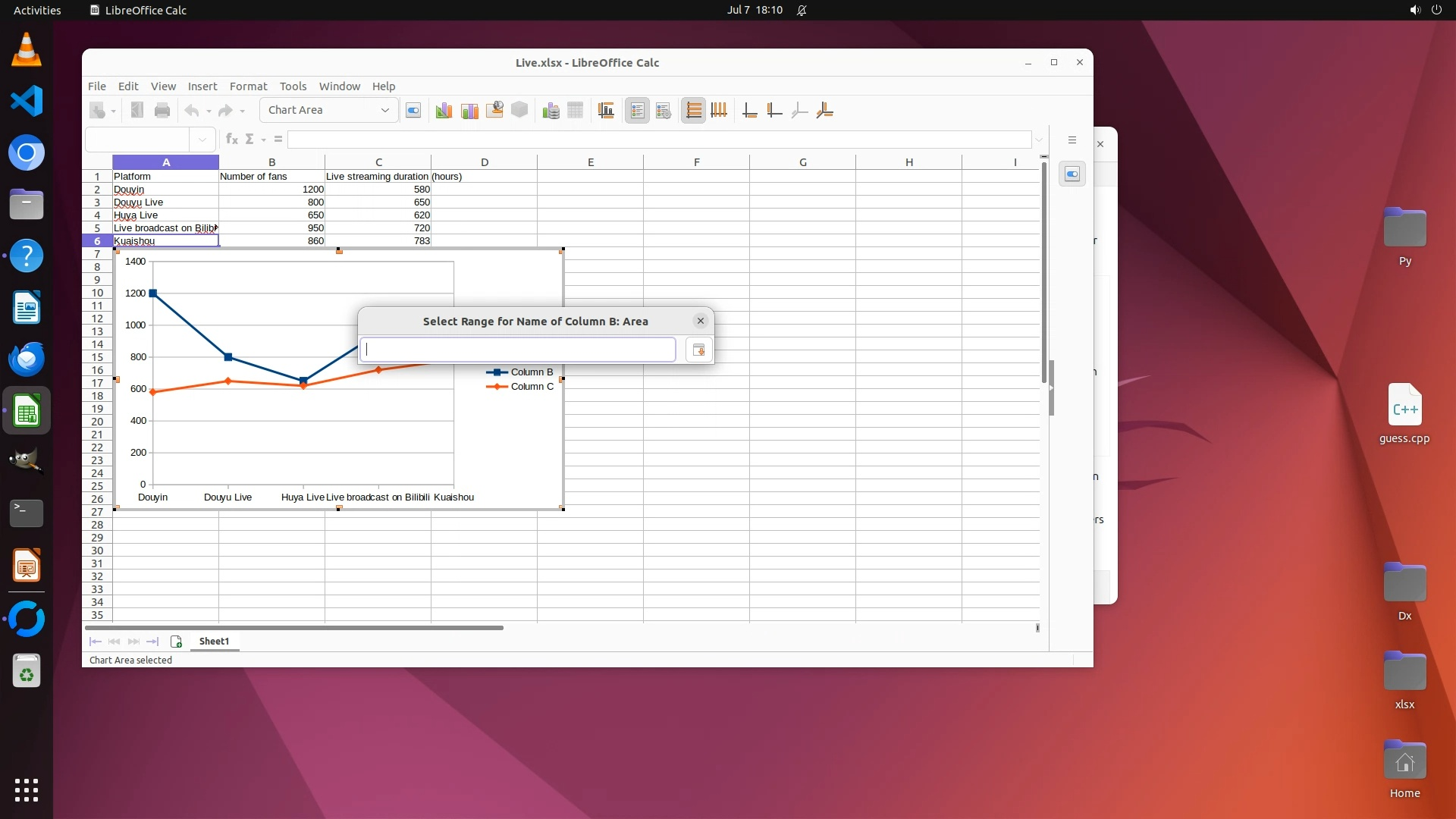Click the range input text field
The height and width of the screenshot is (819, 1456).
(x=518, y=350)
